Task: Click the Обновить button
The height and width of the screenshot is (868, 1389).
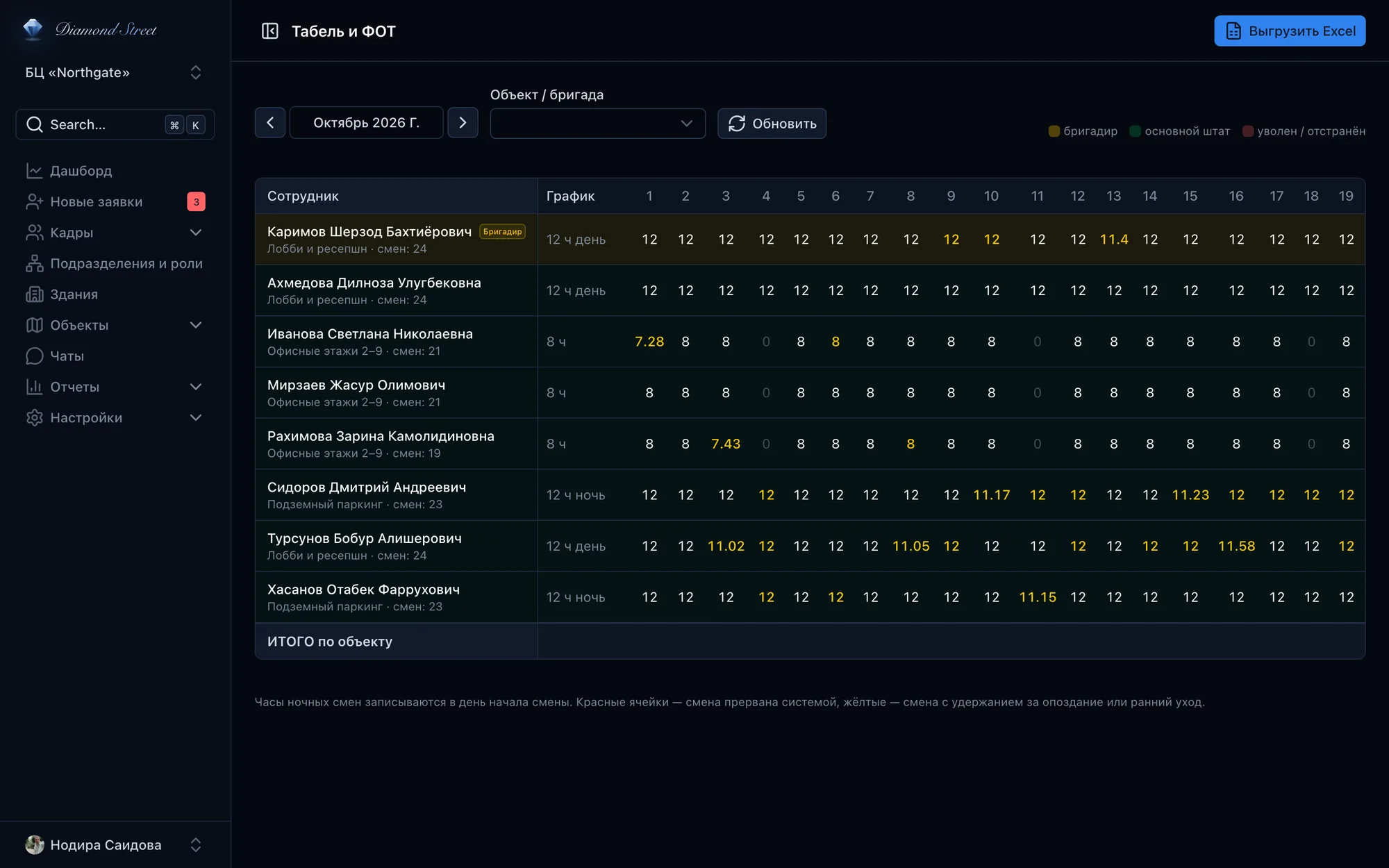Action: pos(772,124)
